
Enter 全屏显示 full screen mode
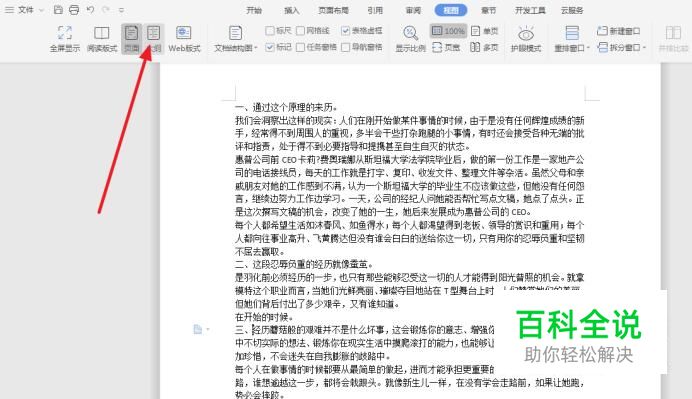[65, 39]
